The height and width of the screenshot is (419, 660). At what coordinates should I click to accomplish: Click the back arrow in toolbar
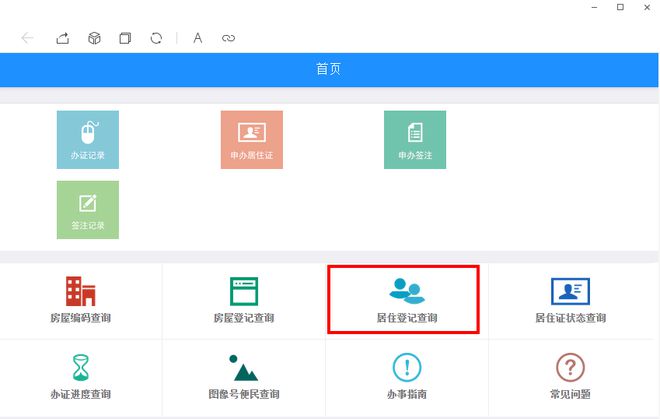click(x=27, y=38)
